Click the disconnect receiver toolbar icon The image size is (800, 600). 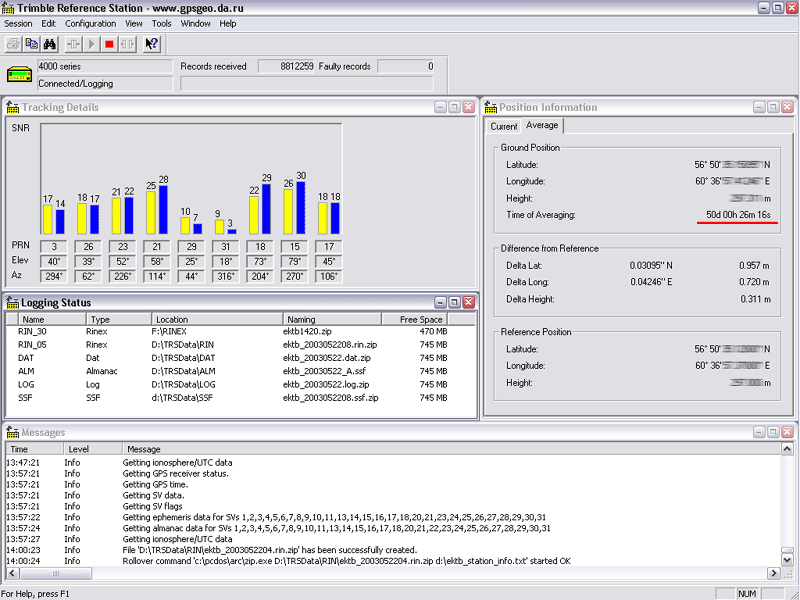point(127,44)
